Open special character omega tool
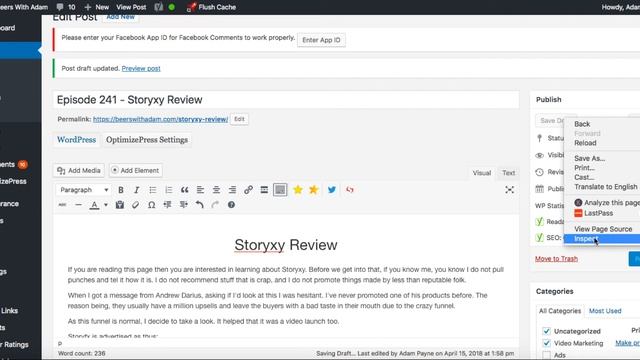This screenshot has width=640, height=360. click(x=151, y=205)
